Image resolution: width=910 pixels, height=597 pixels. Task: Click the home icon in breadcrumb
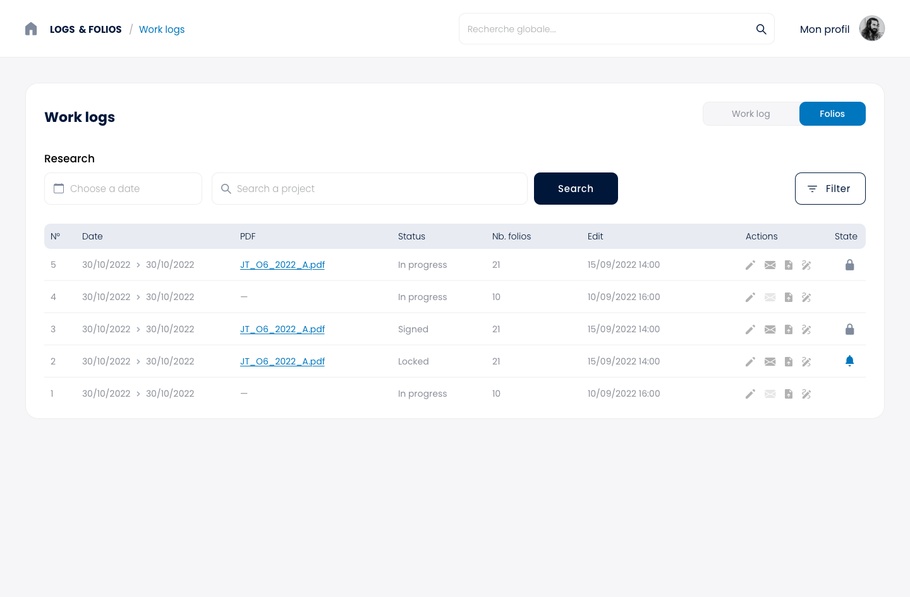point(31,29)
